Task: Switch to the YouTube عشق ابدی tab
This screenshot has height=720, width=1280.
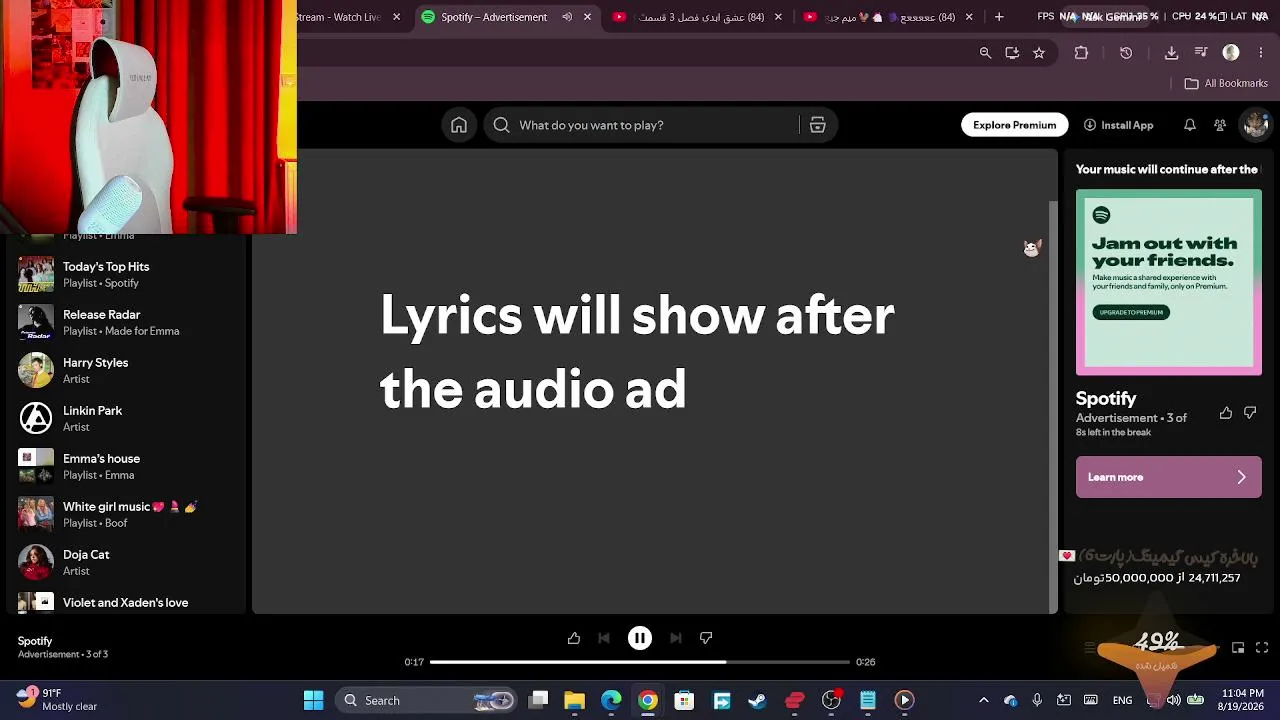Action: pos(698,17)
